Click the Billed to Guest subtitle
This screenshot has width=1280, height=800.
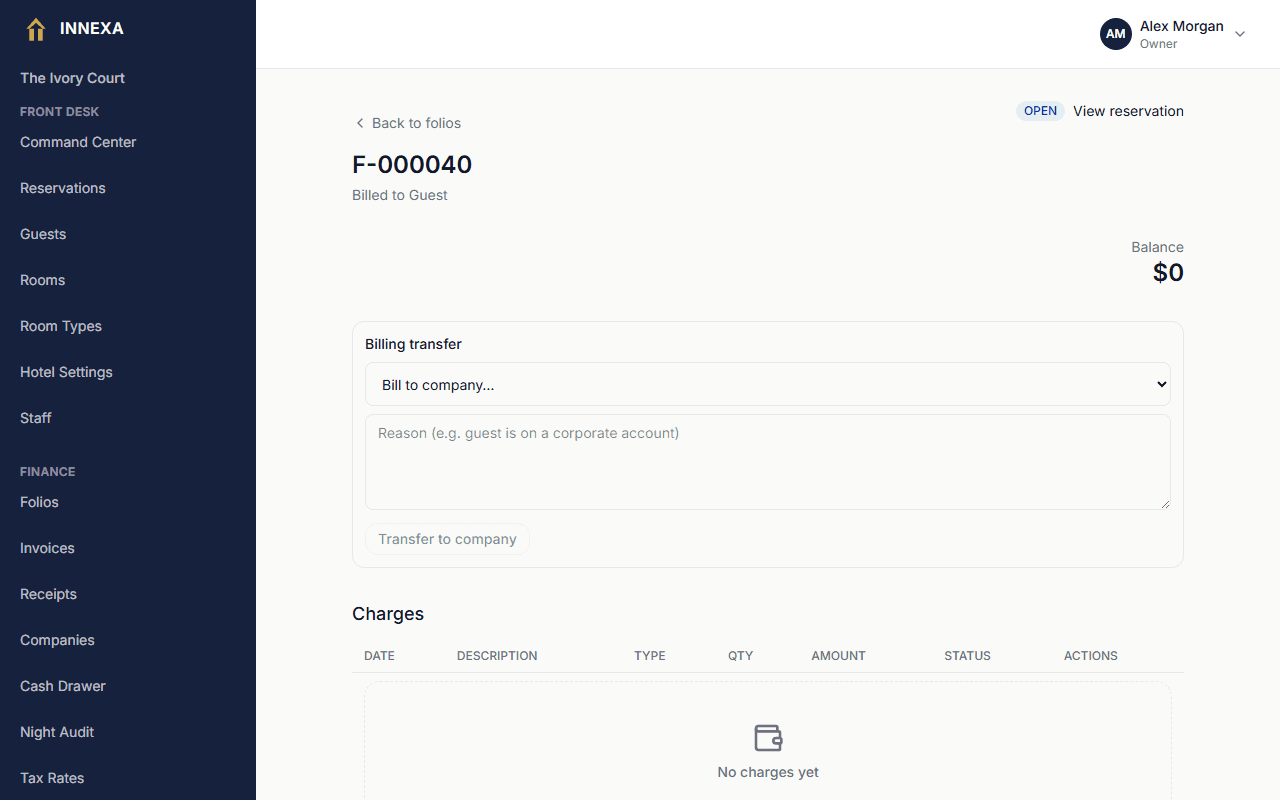pyautogui.click(x=400, y=195)
